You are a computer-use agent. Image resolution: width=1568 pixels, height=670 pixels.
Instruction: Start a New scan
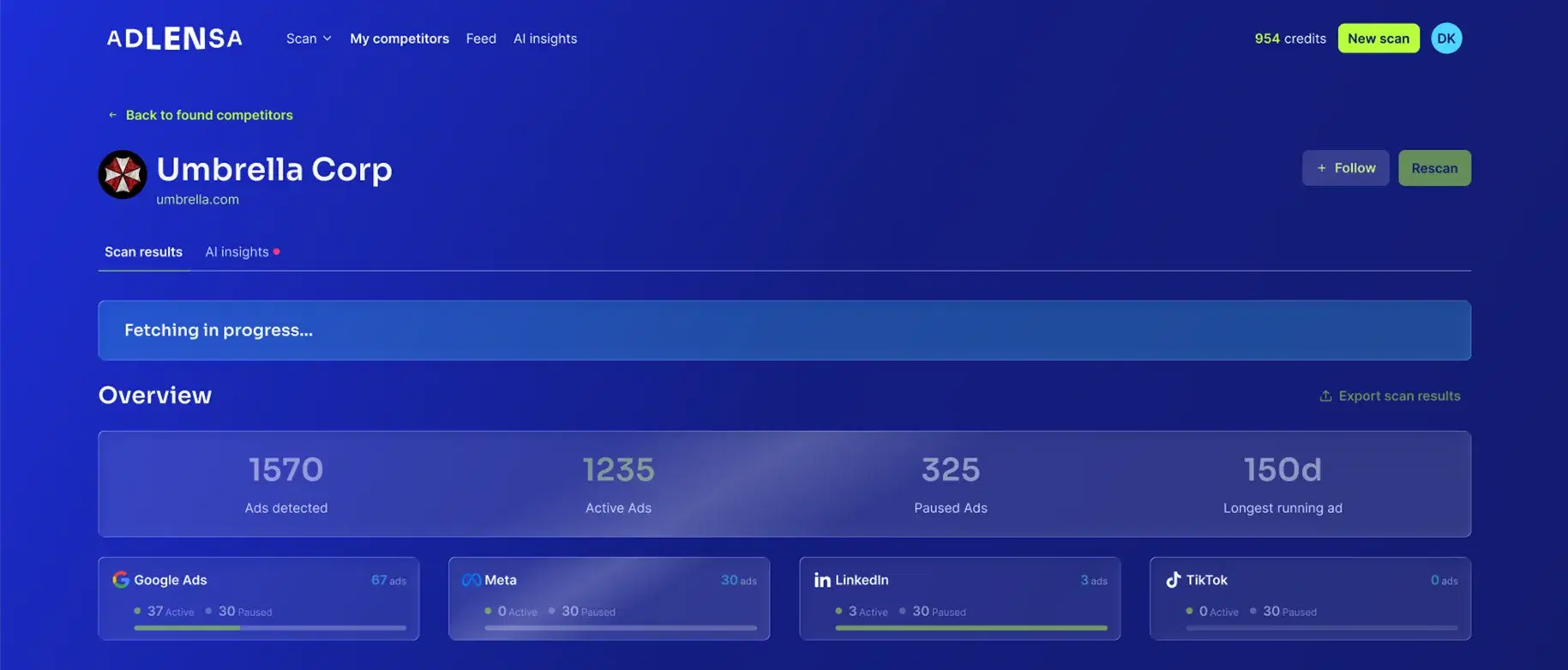[1379, 39]
